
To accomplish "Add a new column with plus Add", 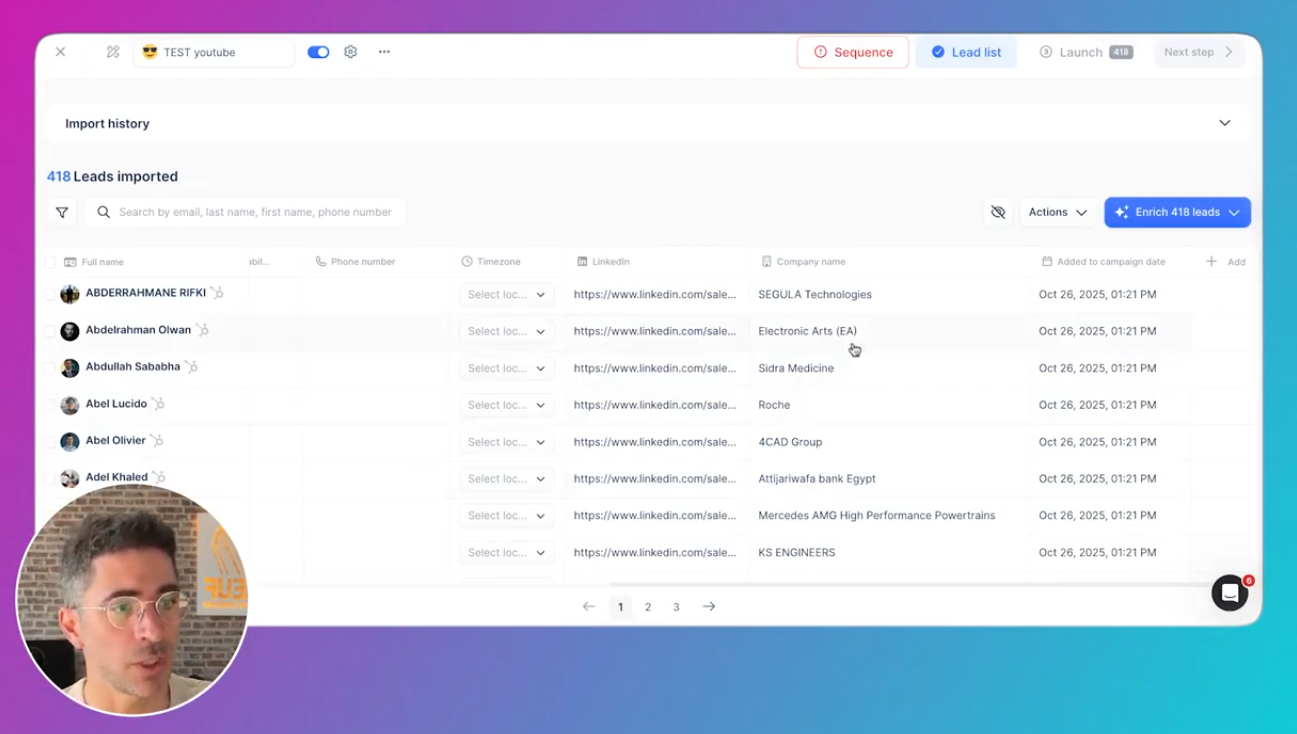I will click(x=1225, y=262).
